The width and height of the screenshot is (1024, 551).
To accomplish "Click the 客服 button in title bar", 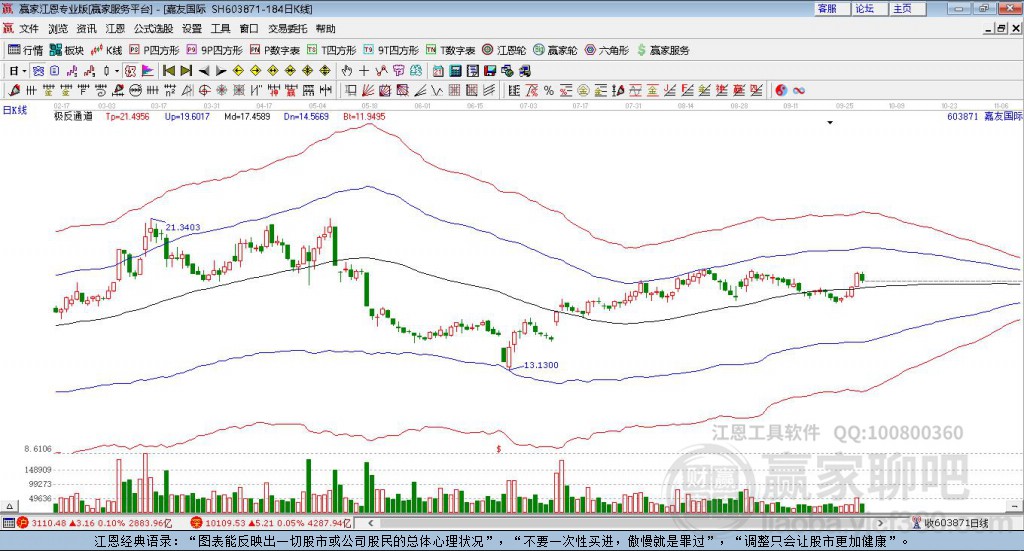I will point(832,8).
